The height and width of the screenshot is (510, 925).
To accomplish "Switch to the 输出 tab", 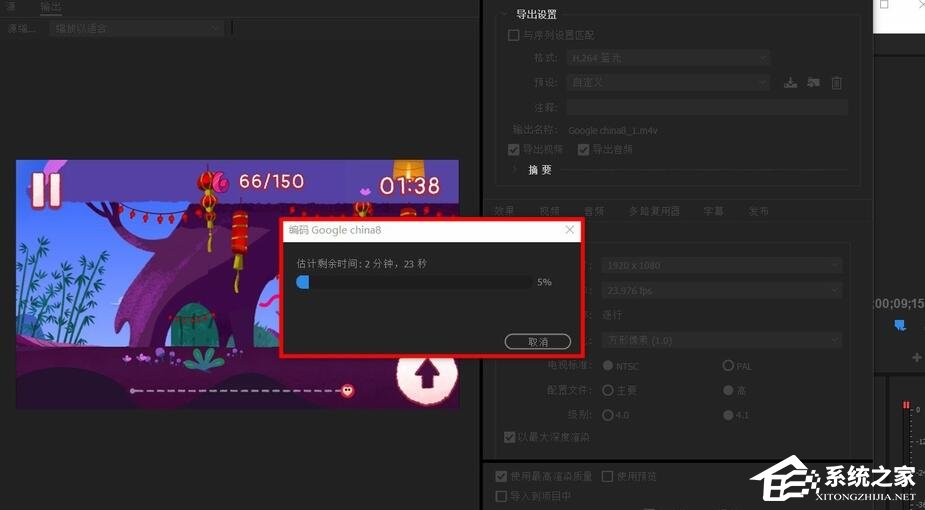I will point(51,7).
